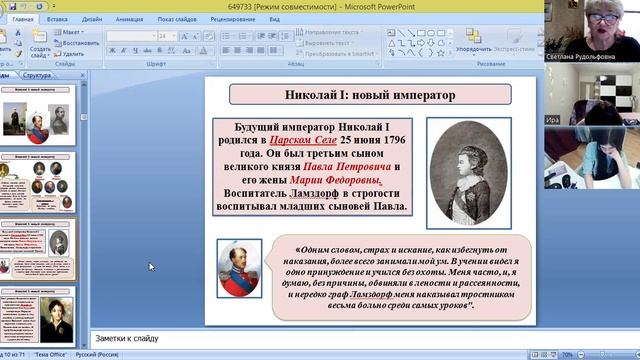Open the change case Аа dropdown
Screen dimensions: 640x360
(x=187, y=51)
